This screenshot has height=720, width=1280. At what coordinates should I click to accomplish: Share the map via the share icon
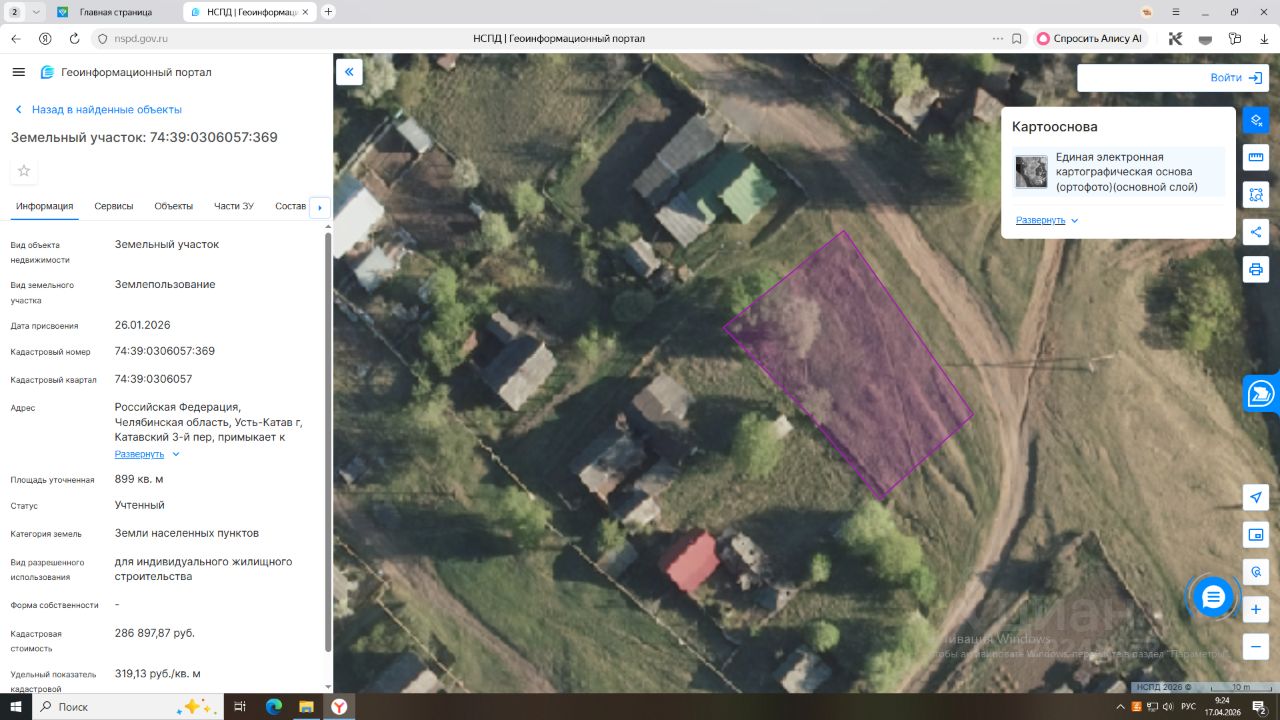click(1256, 232)
